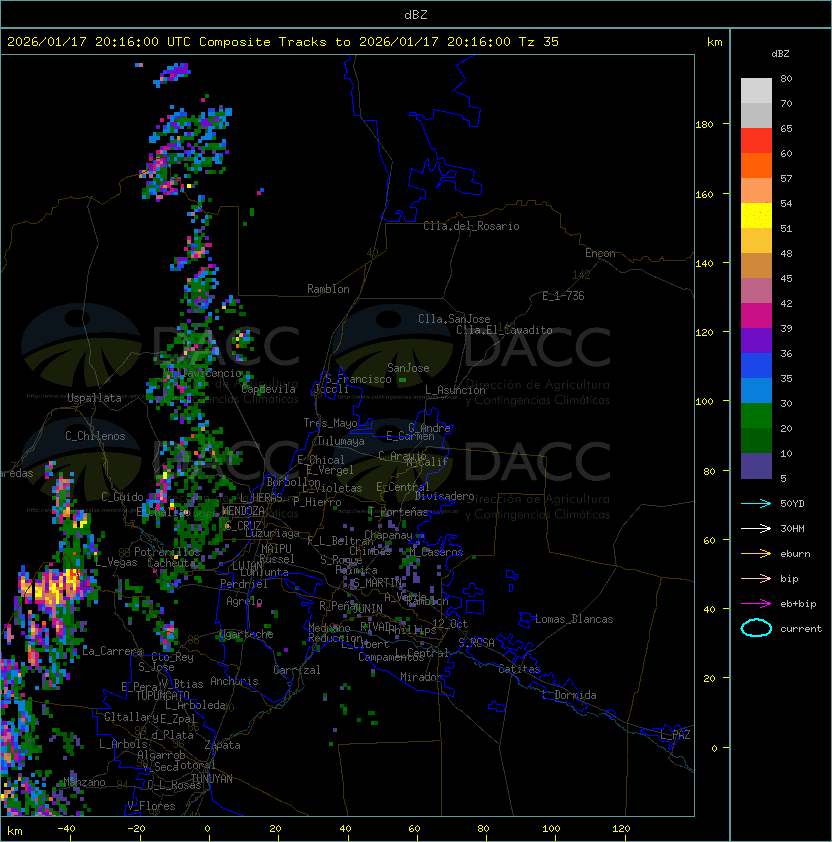Click the Carrizal map label
The height and width of the screenshot is (842, 832).
click(x=297, y=670)
